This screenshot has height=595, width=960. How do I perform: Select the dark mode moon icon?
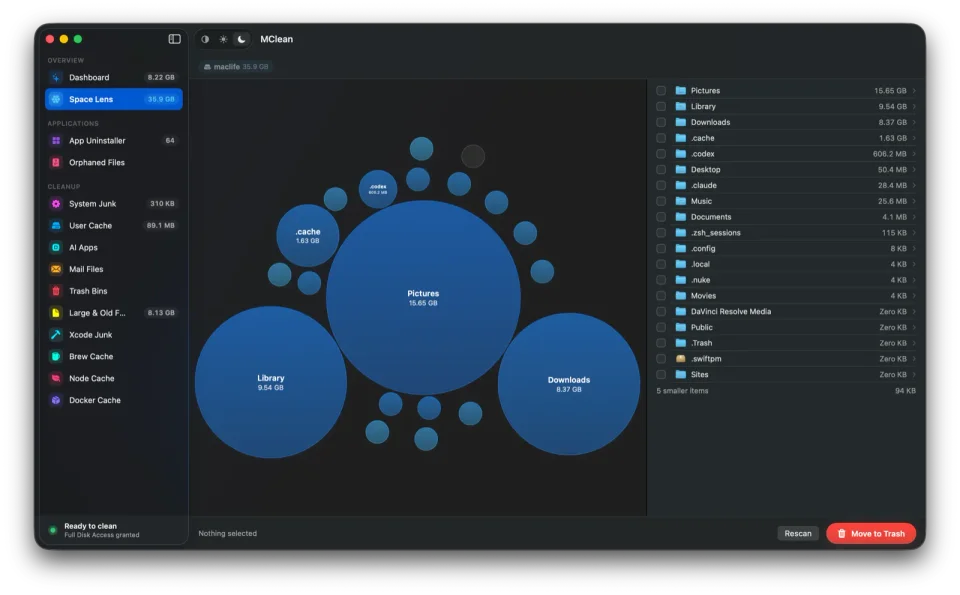242,39
